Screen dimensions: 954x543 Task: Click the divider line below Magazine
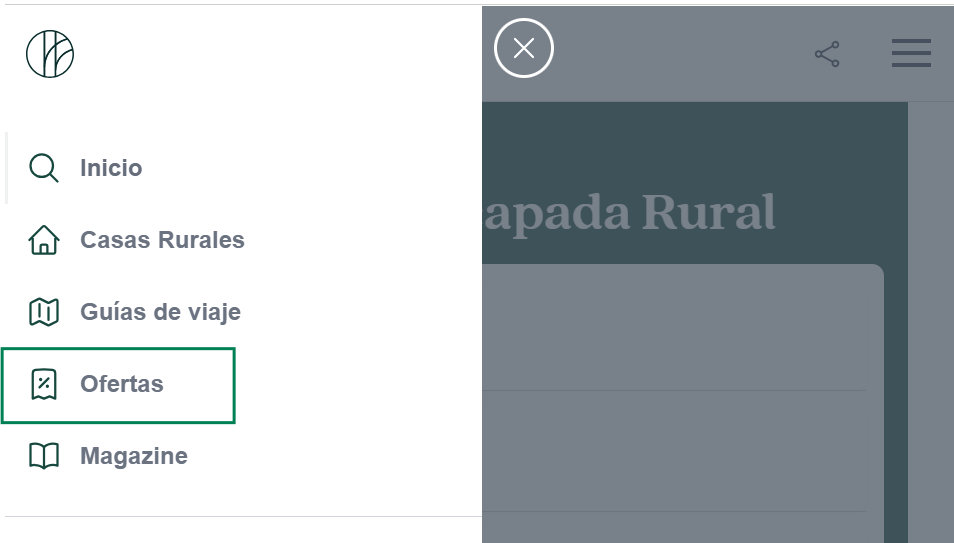coord(243,516)
